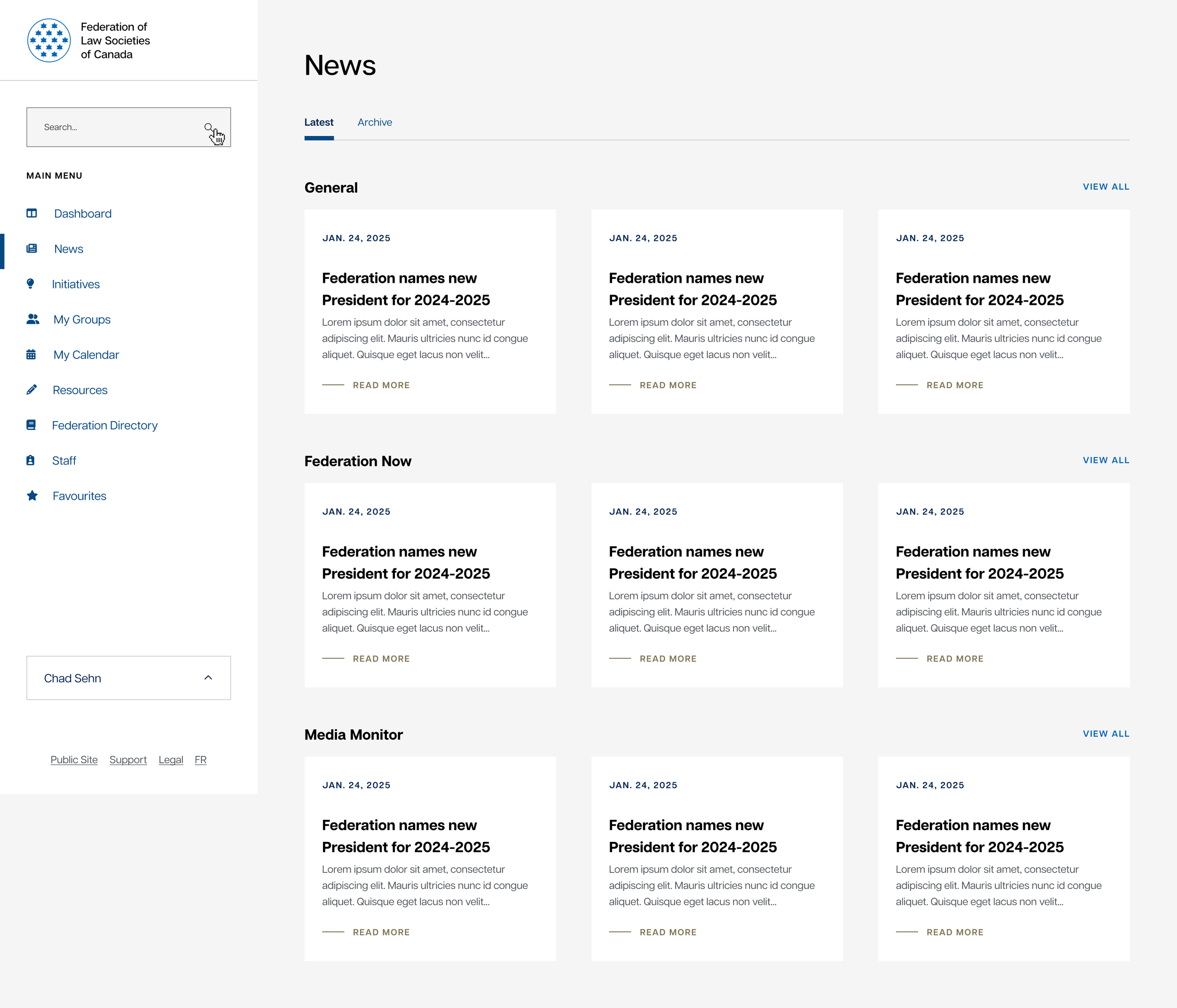Image resolution: width=1177 pixels, height=1008 pixels.
Task: Click the MAIN MENU label
Action: point(54,176)
